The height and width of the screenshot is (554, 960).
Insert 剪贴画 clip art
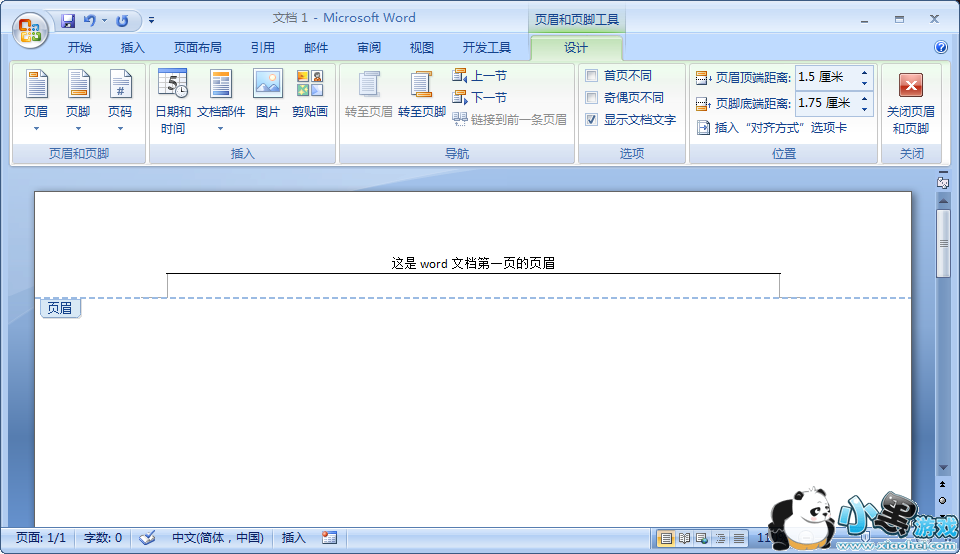[310, 94]
